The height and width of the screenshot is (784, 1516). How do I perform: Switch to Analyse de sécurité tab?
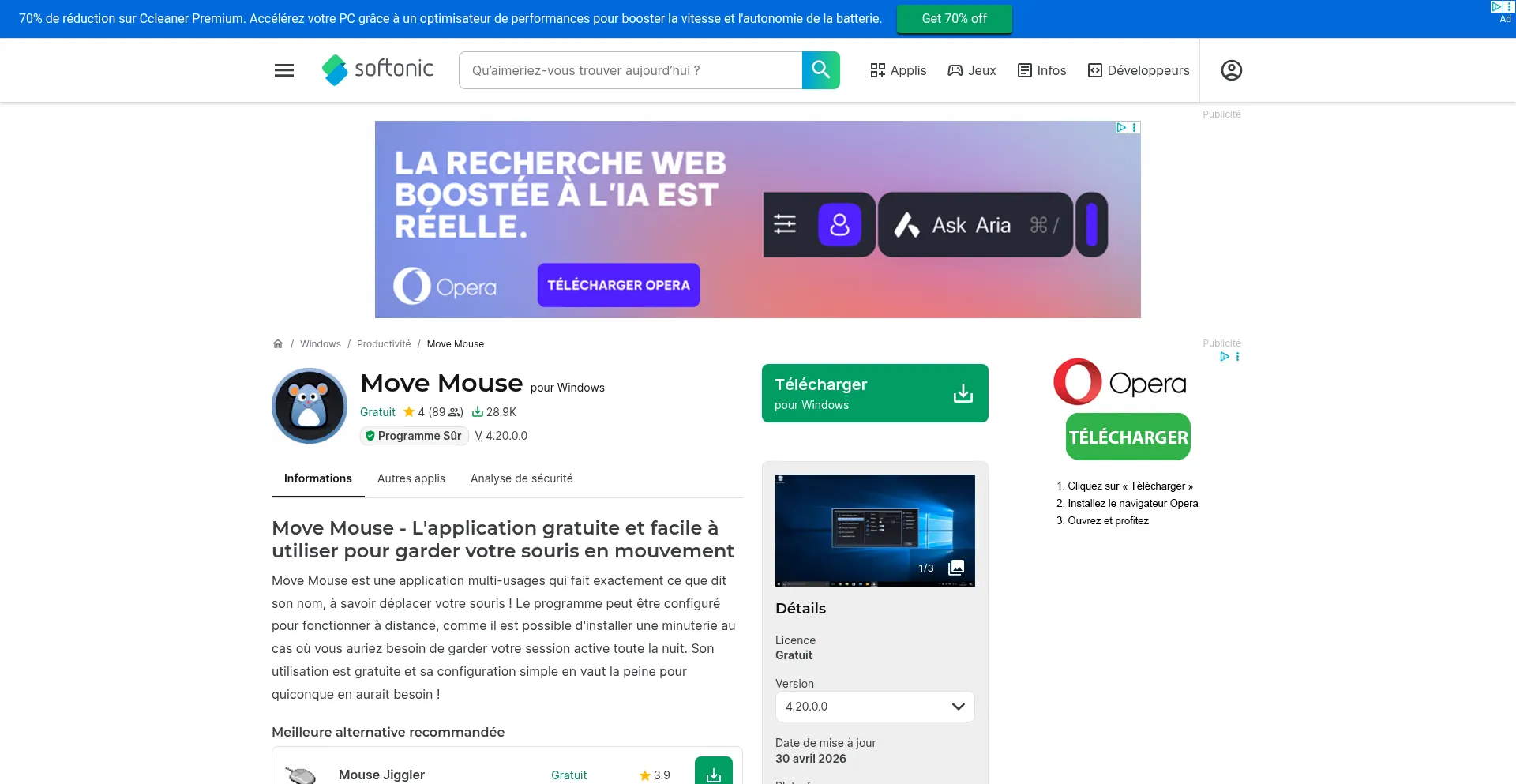[x=522, y=478]
